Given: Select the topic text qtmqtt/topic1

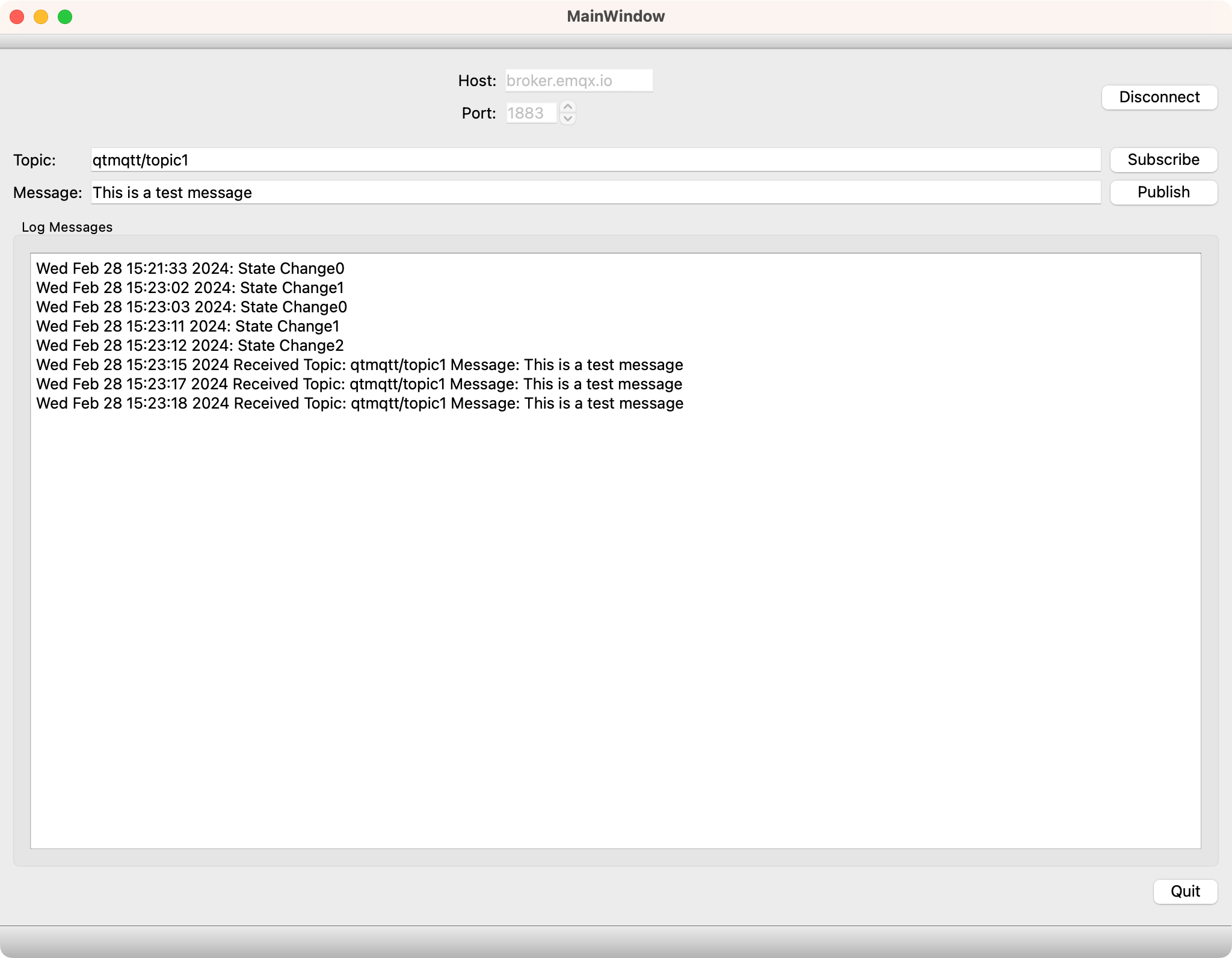Looking at the screenshot, I should click(140, 160).
